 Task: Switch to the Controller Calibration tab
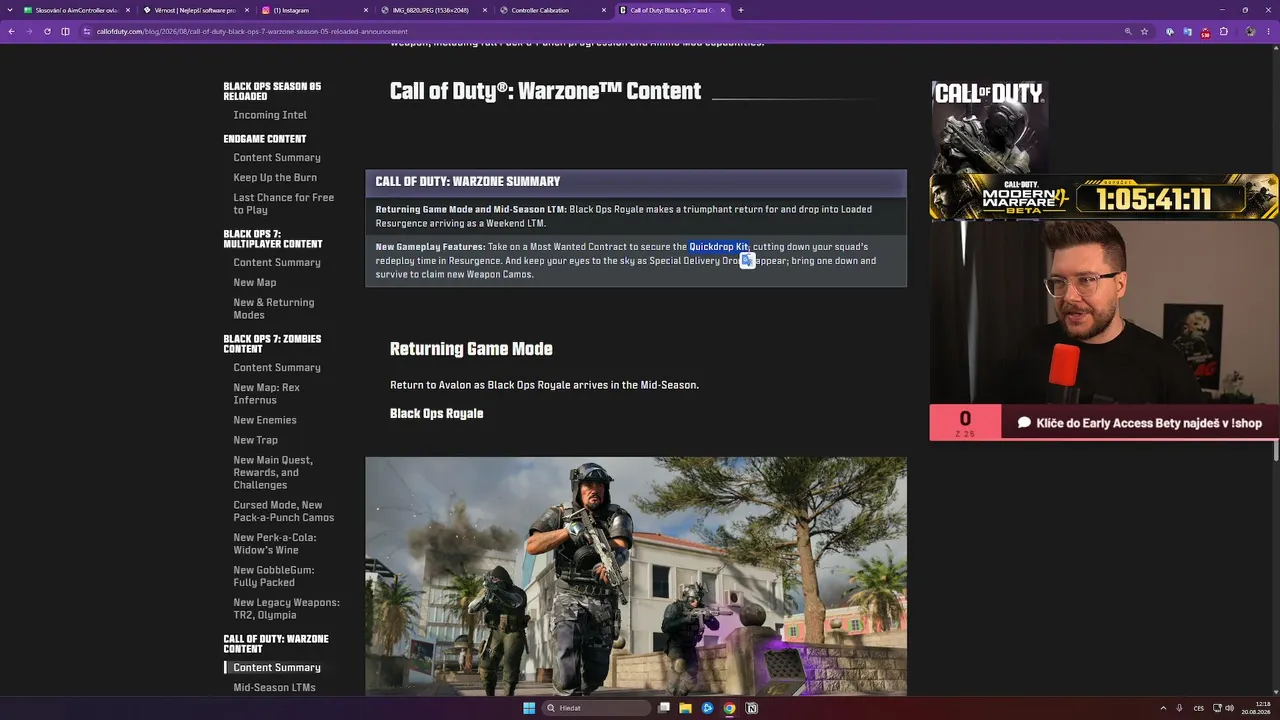552,10
